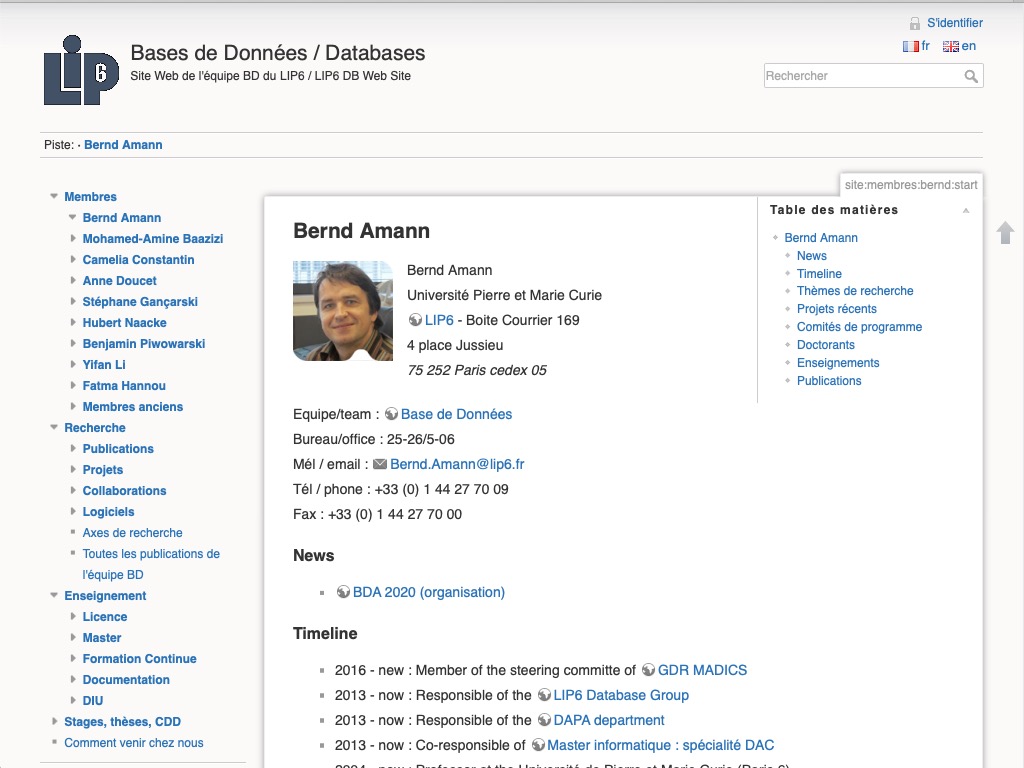1024x768 pixels.
Task: Expand Stages, thèses, CDD section
Action: [54, 722]
